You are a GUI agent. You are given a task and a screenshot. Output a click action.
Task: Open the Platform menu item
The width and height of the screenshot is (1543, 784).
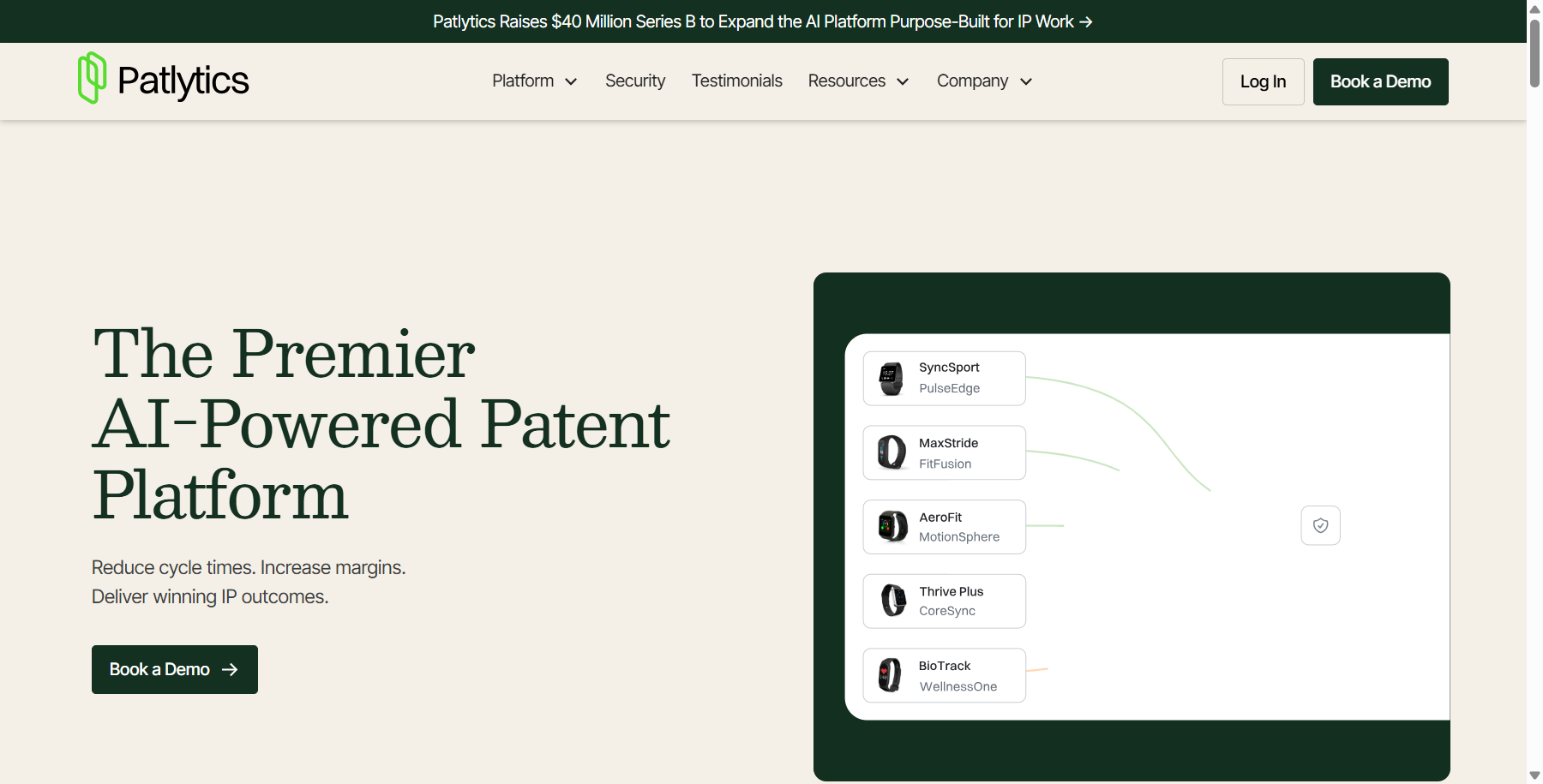(523, 81)
